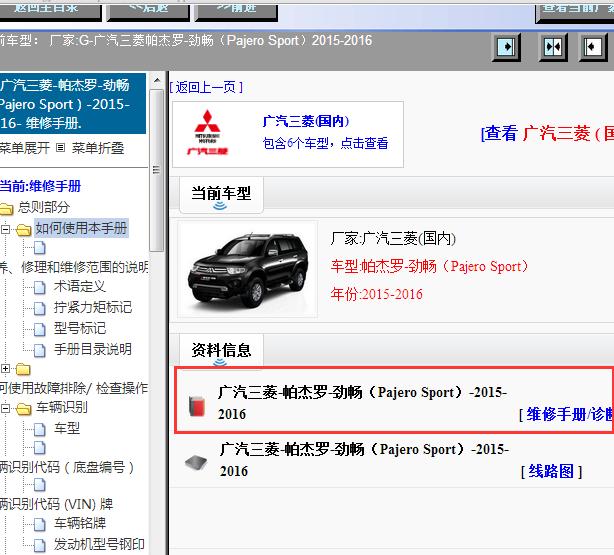Click the 广汽三菱-帕杰罗-劲畅 title beside the gray chip
The width and height of the screenshot is (614, 555).
pyautogui.click(x=364, y=460)
